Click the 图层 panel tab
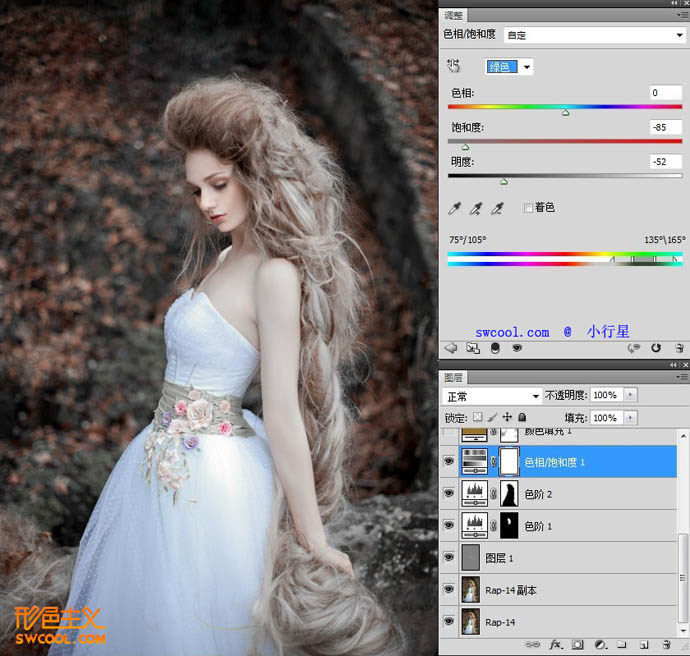 pos(456,378)
